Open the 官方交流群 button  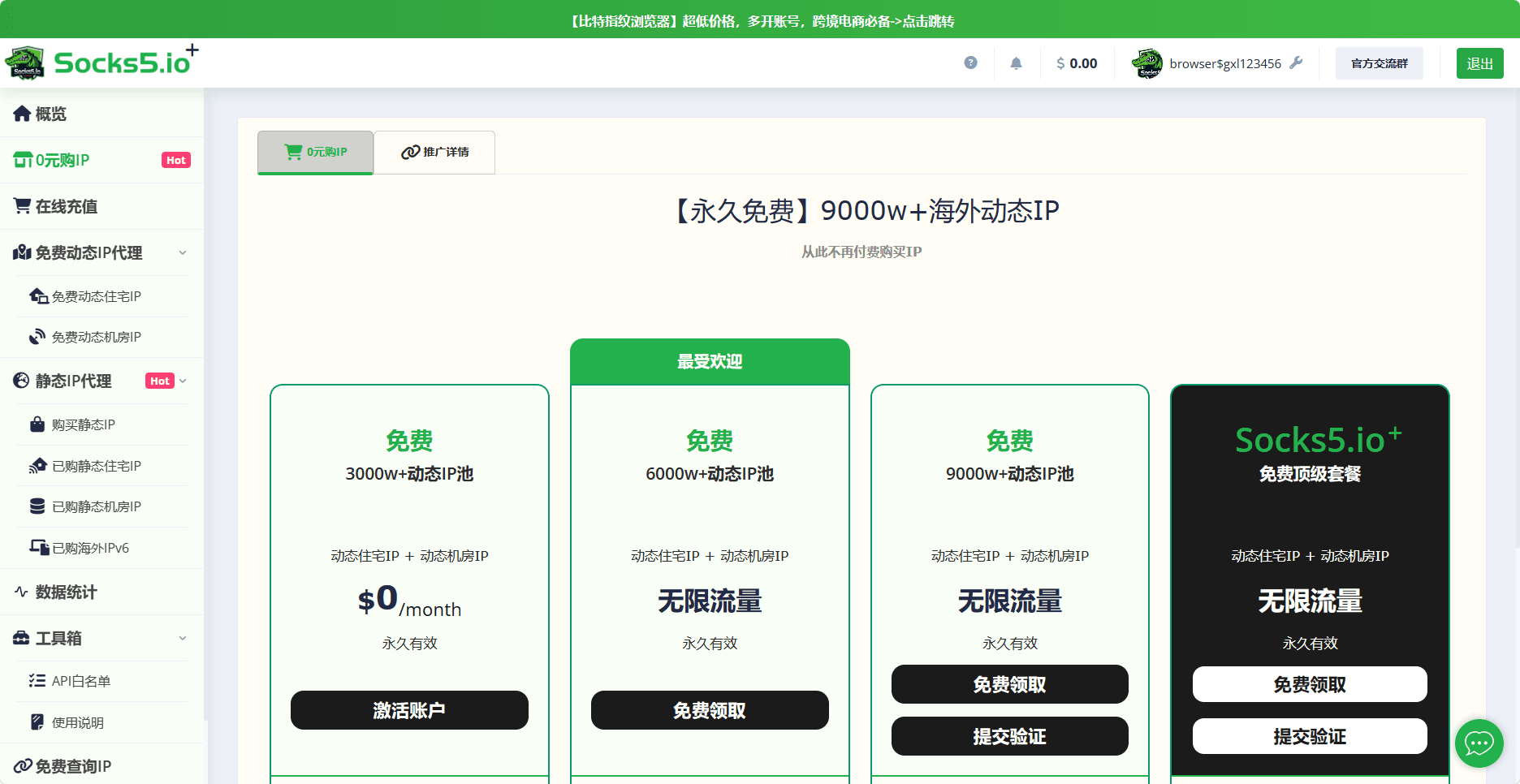pyautogui.click(x=1379, y=63)
